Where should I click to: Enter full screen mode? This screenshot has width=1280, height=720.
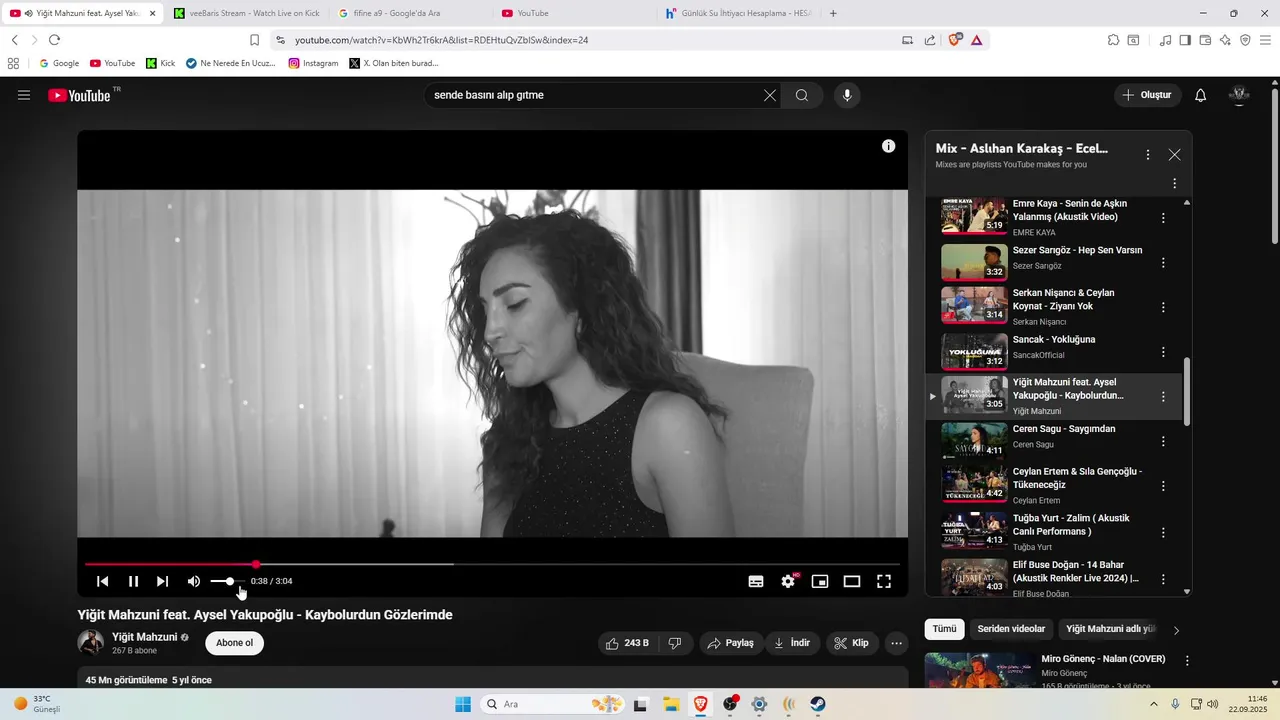click(x=884, y=581)
